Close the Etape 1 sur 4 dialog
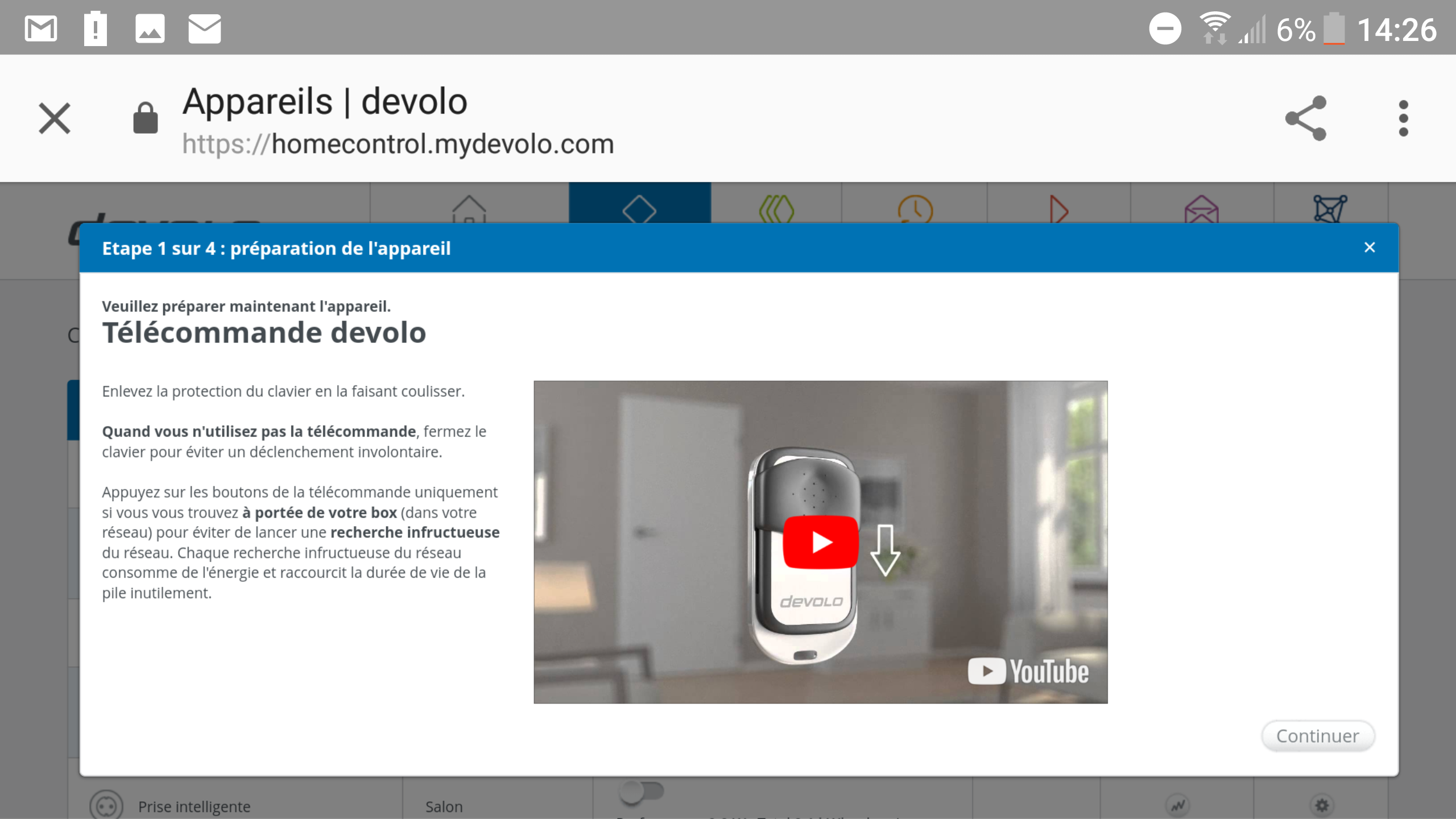Image resolution: width=1456 pixels, height=819 pixels. (x=1370, y=247)
